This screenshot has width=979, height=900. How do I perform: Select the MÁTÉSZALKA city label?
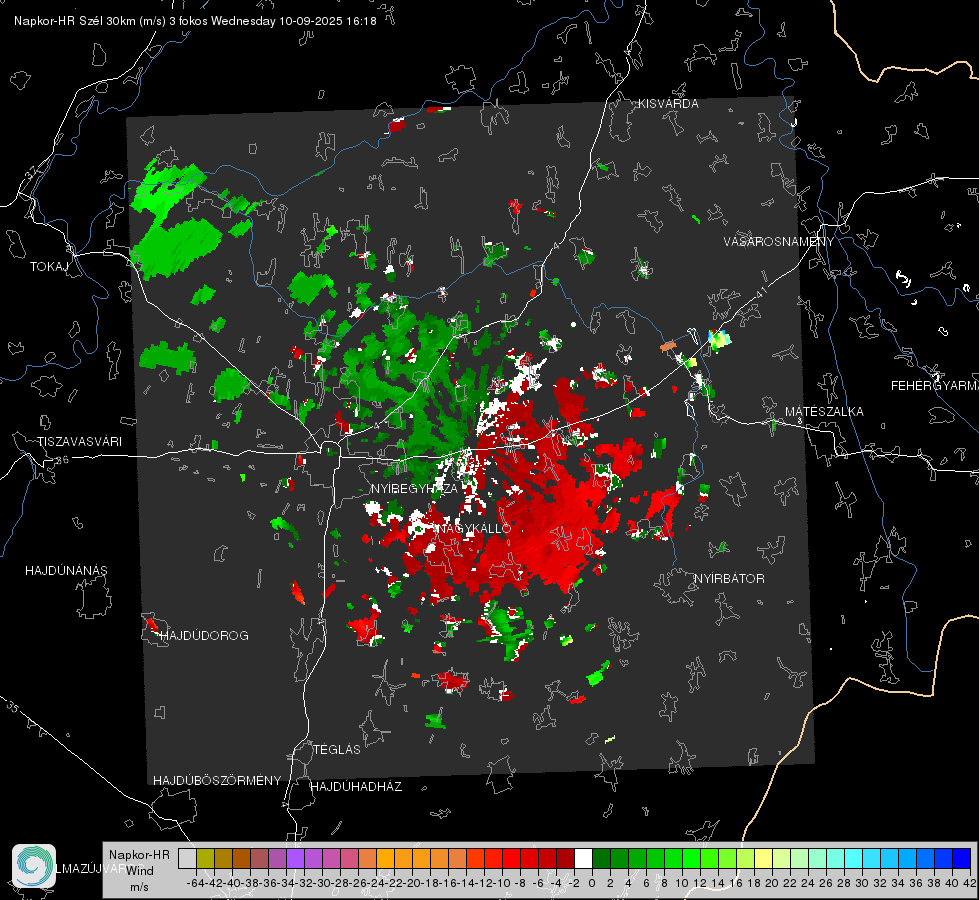pyautogui.click(x=824, y=412)
